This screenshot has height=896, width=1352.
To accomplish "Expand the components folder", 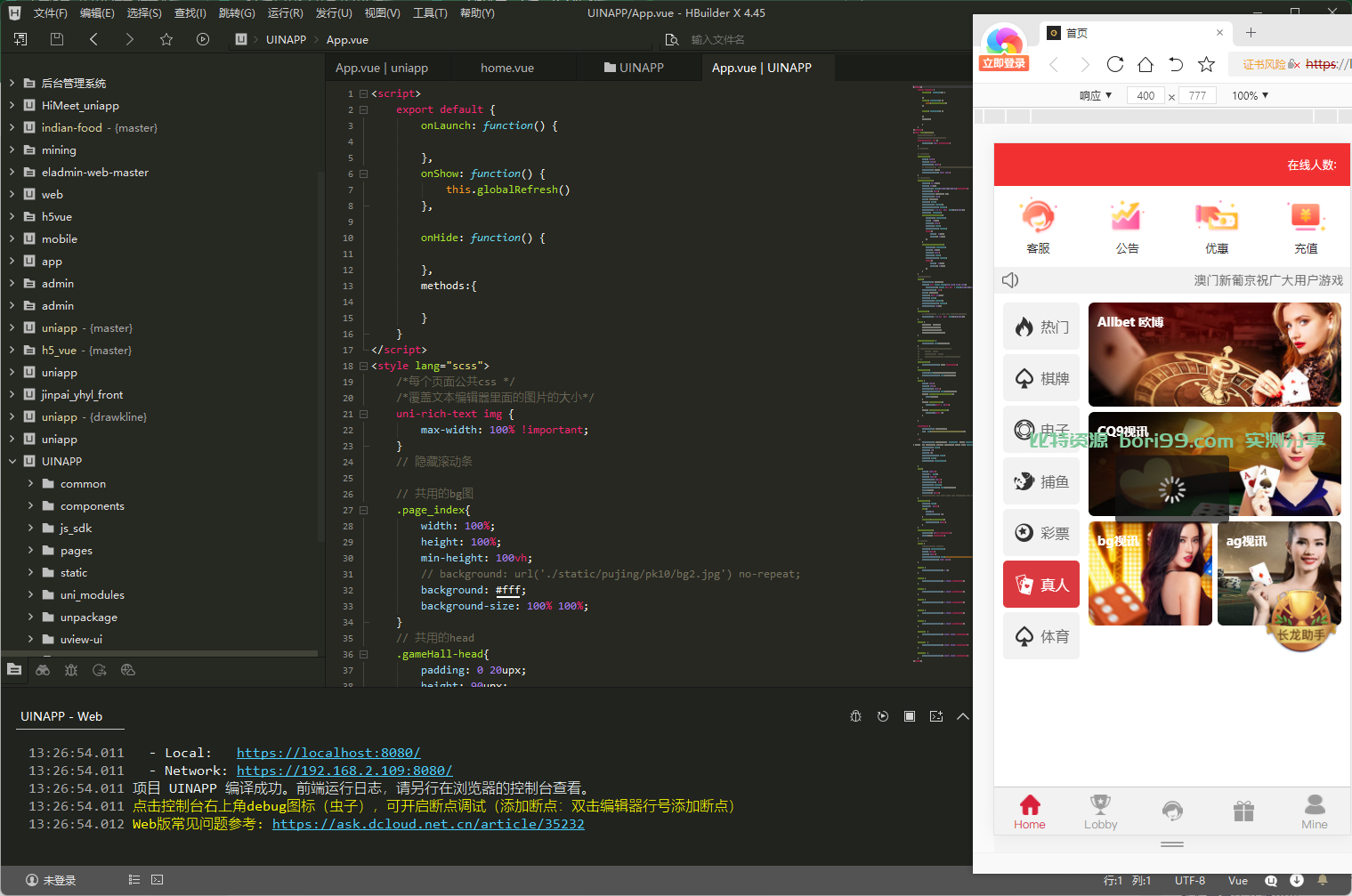I will point(30,505).
